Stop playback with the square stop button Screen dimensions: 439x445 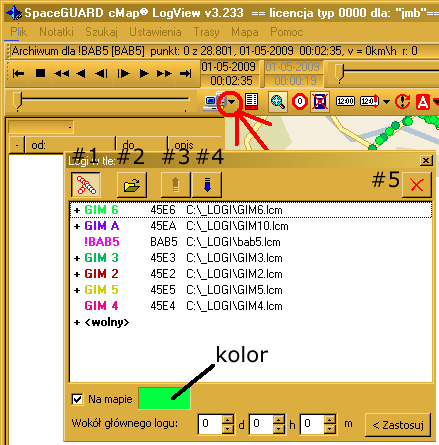coord(40,73)
